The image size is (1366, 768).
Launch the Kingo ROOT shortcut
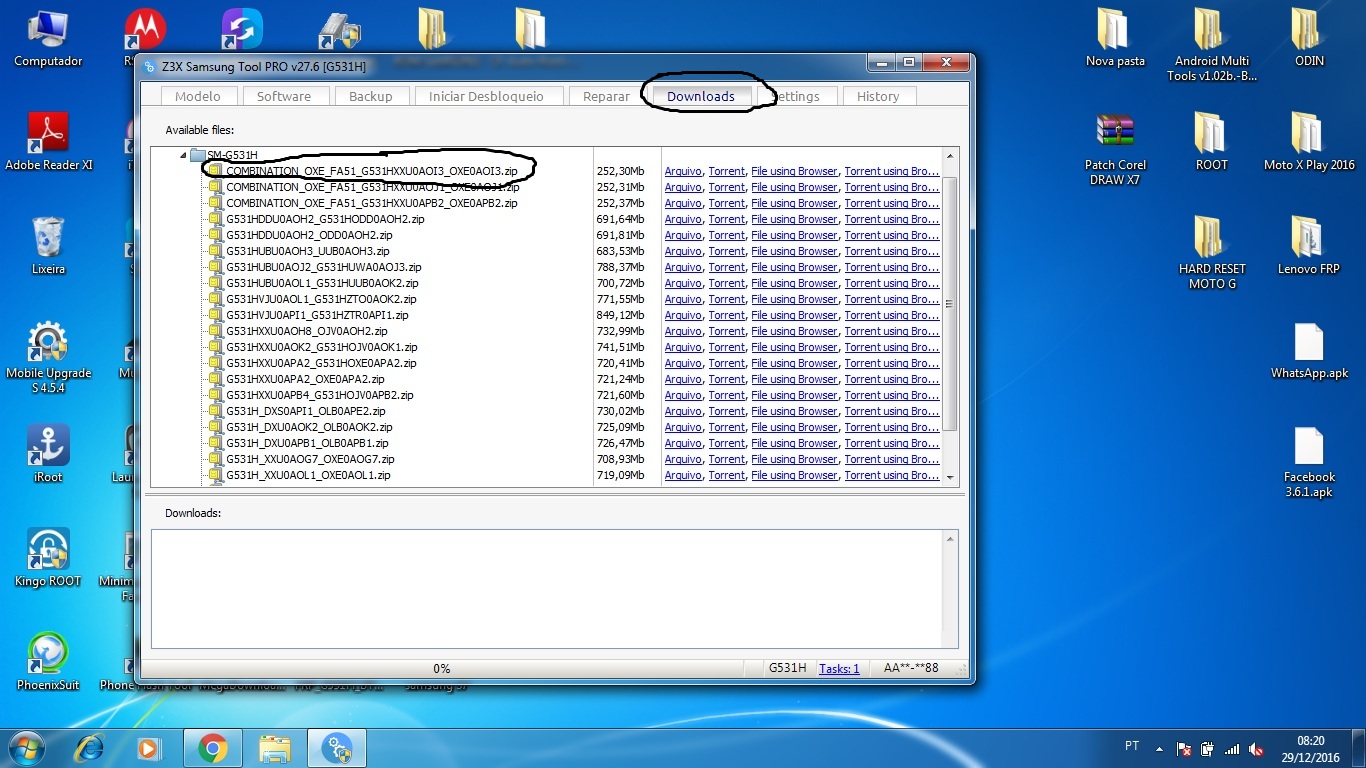tap(48, 558)
